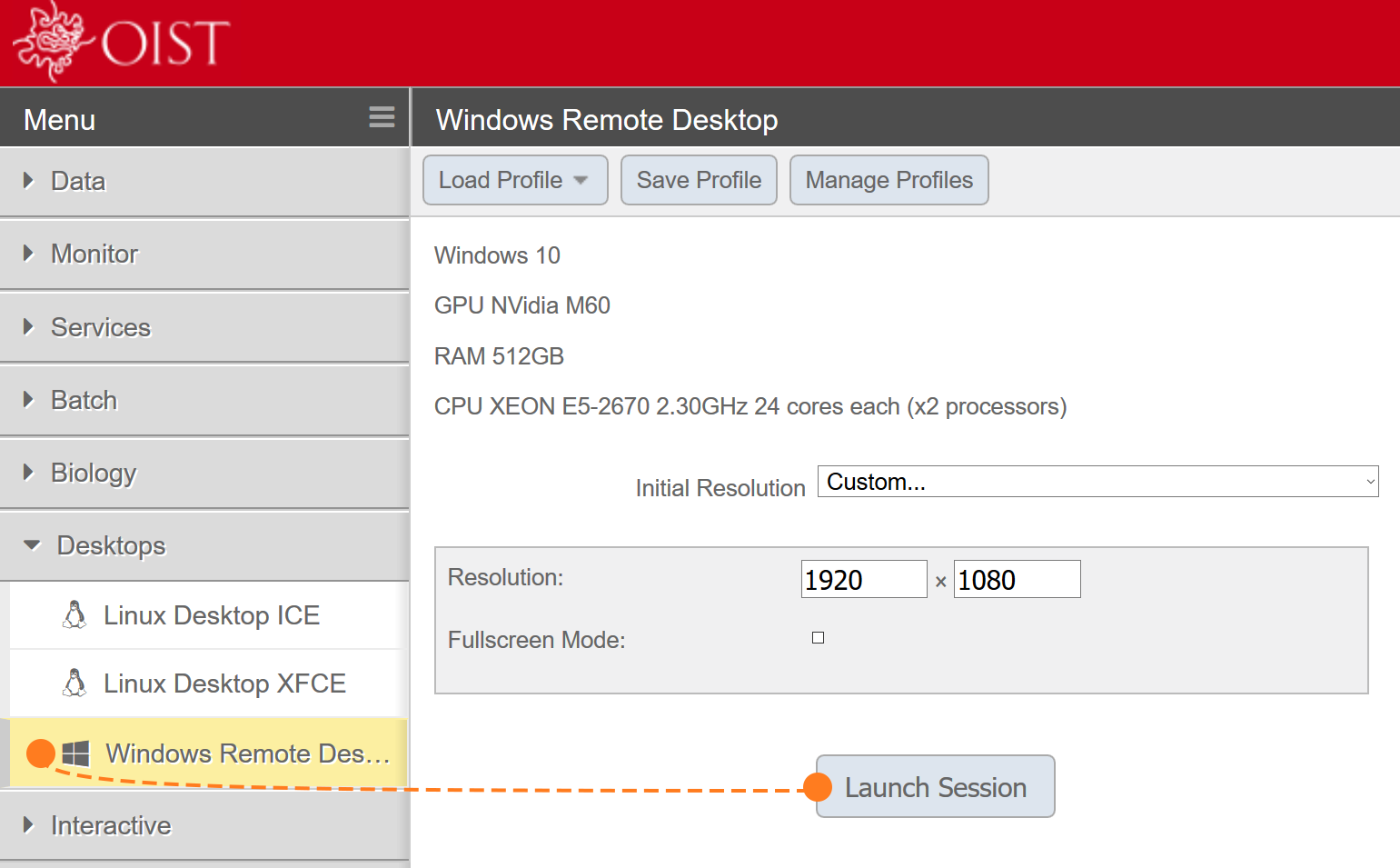
Task: Click the Save Profile button
Action: pos(699,180)
